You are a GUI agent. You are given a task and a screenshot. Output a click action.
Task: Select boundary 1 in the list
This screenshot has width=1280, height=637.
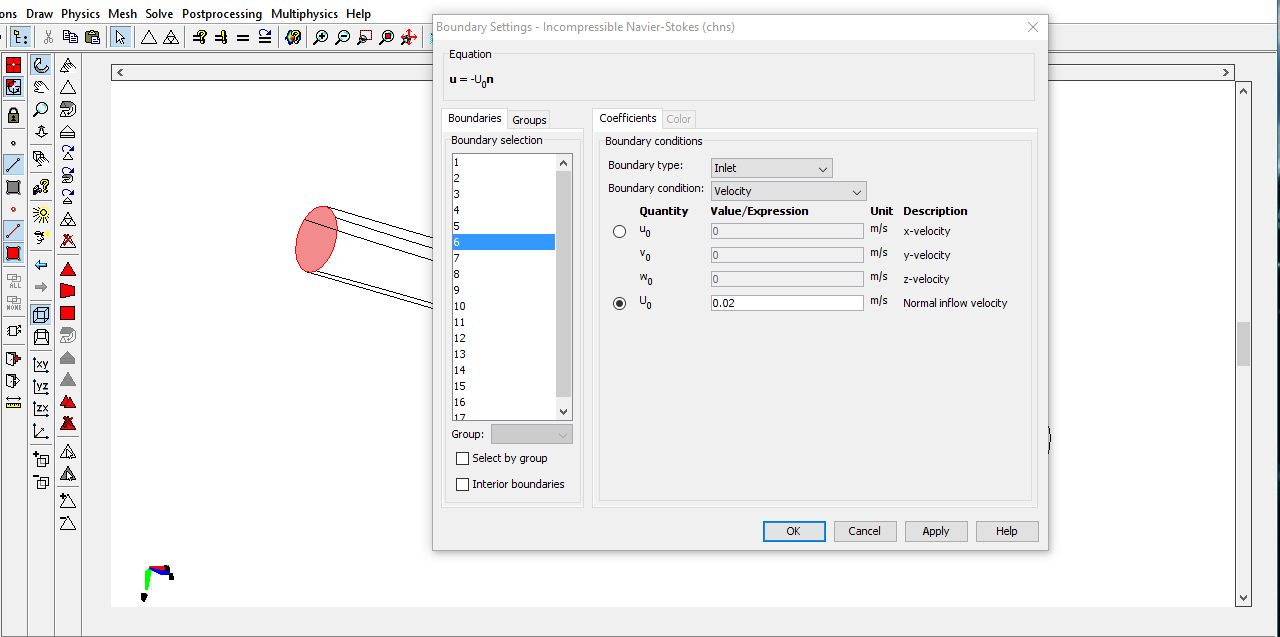504,162
